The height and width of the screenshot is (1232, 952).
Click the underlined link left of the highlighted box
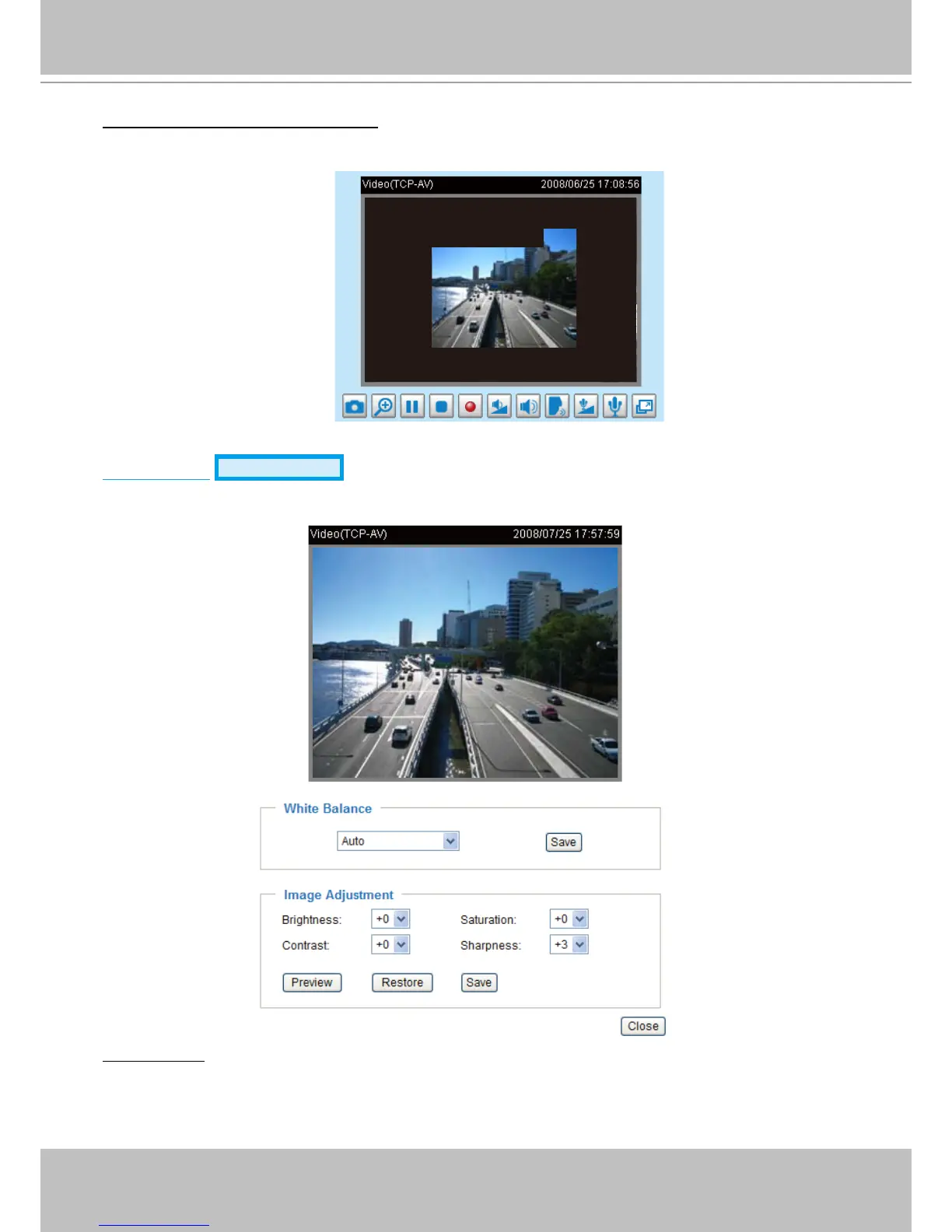click(x=156, y=471)
